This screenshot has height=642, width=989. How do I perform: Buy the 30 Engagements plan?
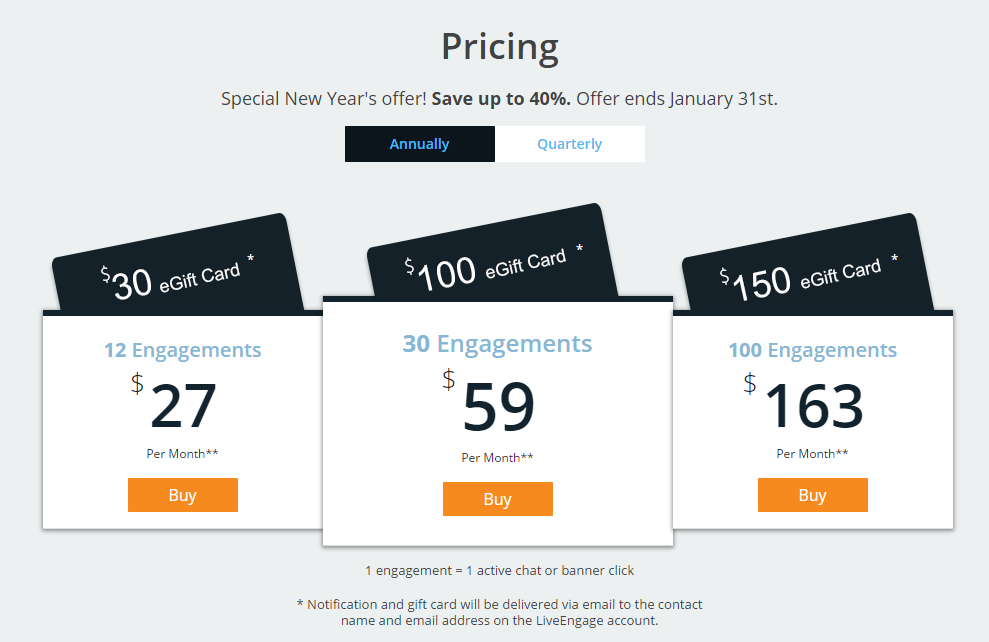point(498,499)
